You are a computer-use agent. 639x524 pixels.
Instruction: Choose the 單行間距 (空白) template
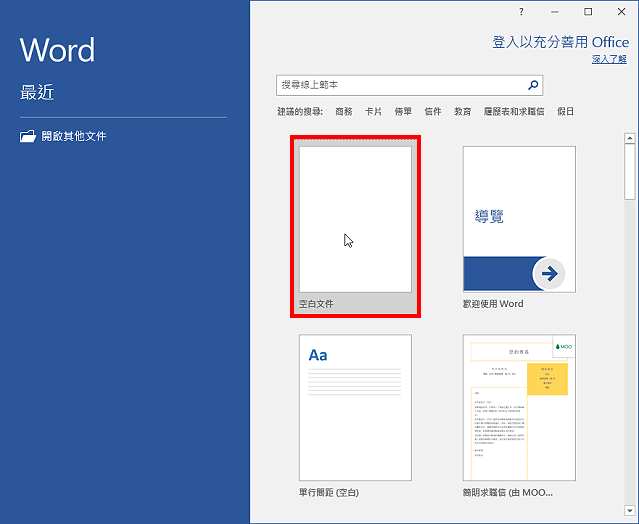click(355, 416)
